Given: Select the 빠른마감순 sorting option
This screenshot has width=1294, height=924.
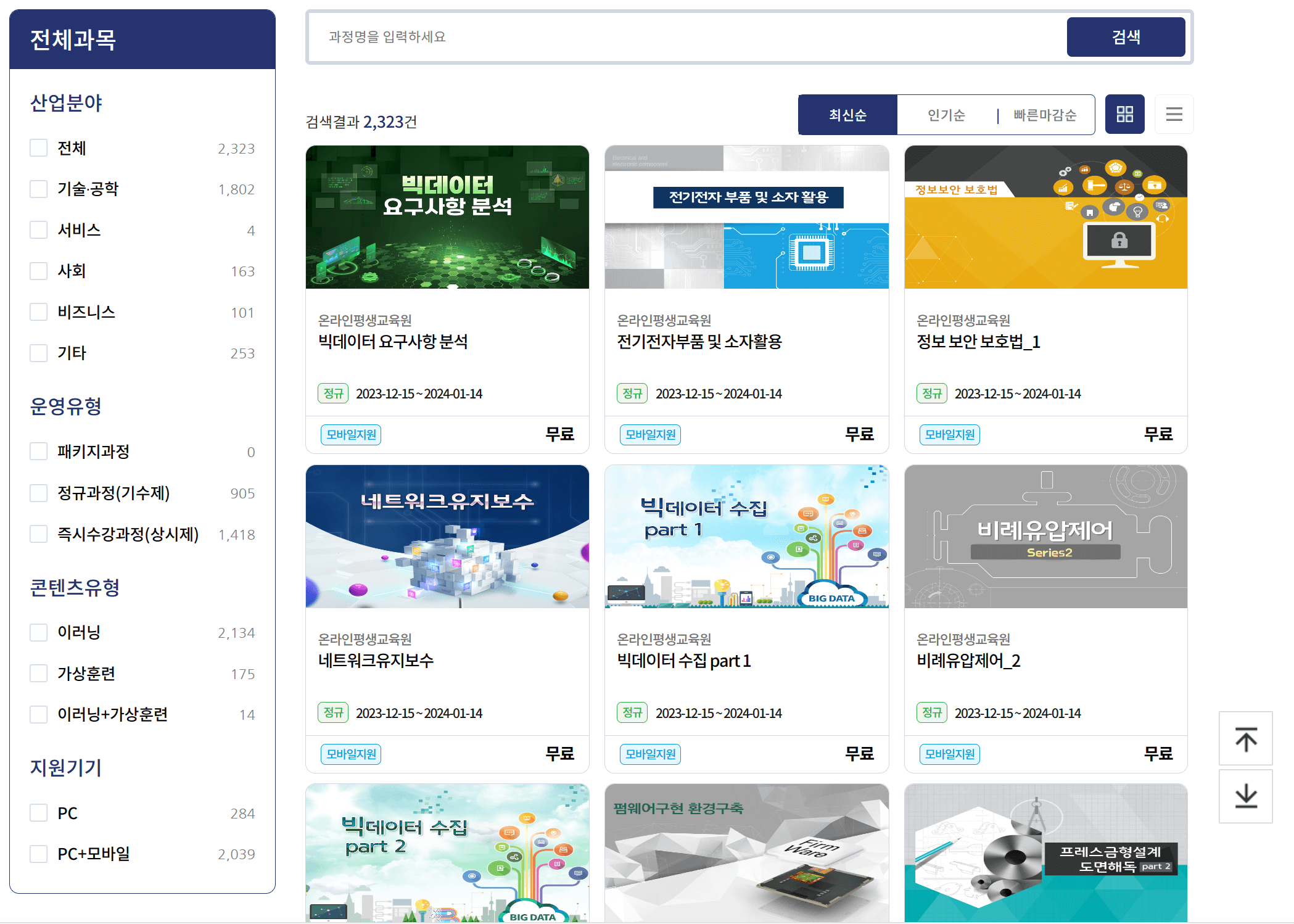Looking at the screenshot, I should click(1044, 114).
